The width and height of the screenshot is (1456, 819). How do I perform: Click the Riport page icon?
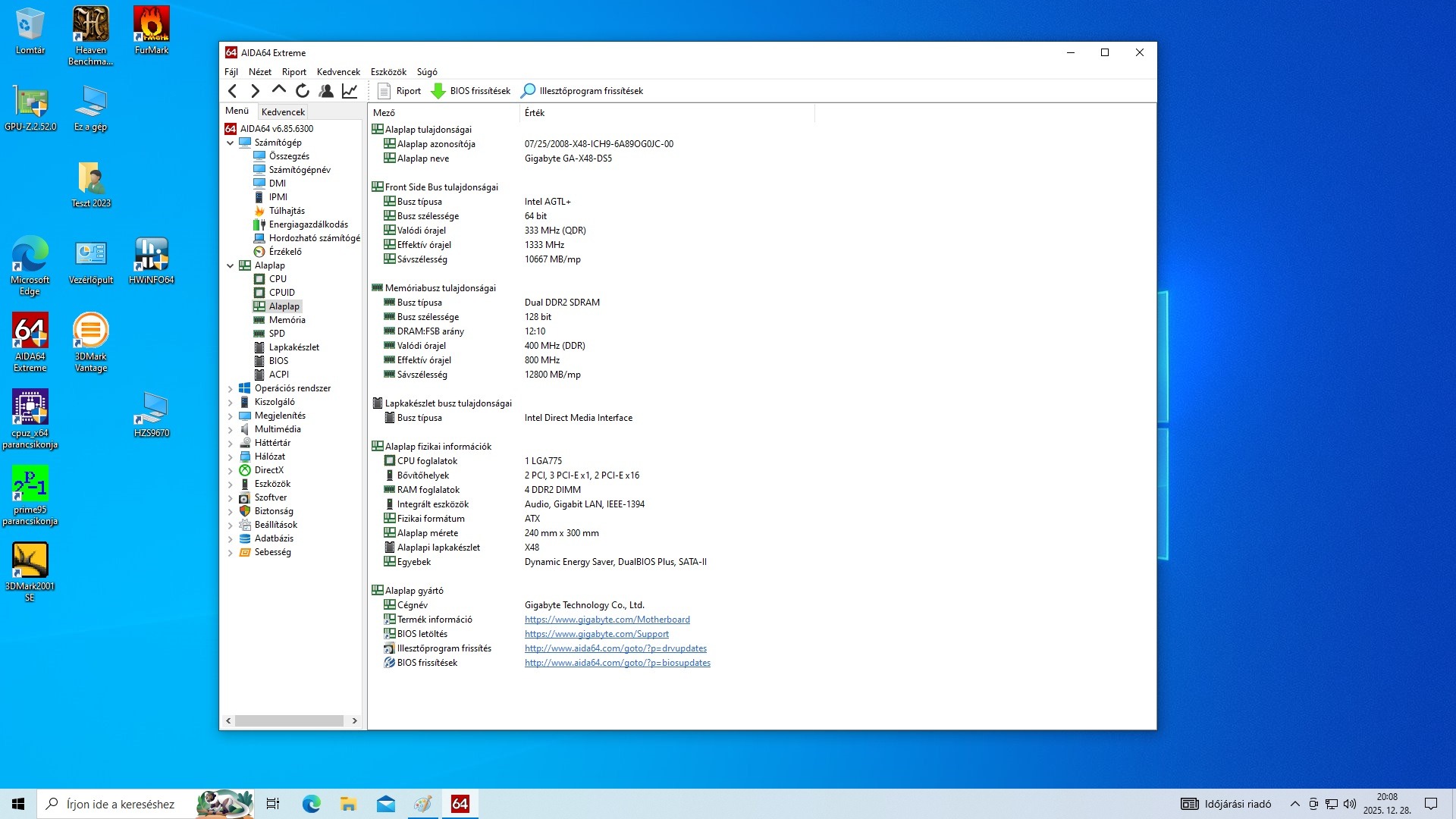(x=384, y=91)
